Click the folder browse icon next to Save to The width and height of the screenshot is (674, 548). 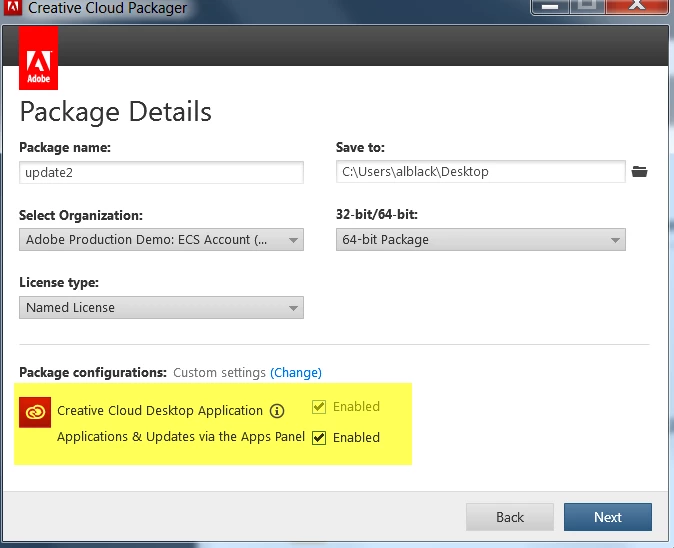(x=639, y=172)
